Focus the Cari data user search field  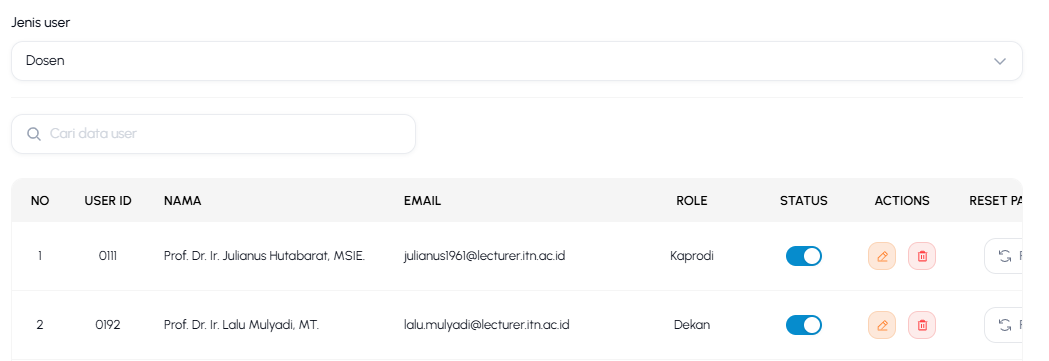[213, 134]
